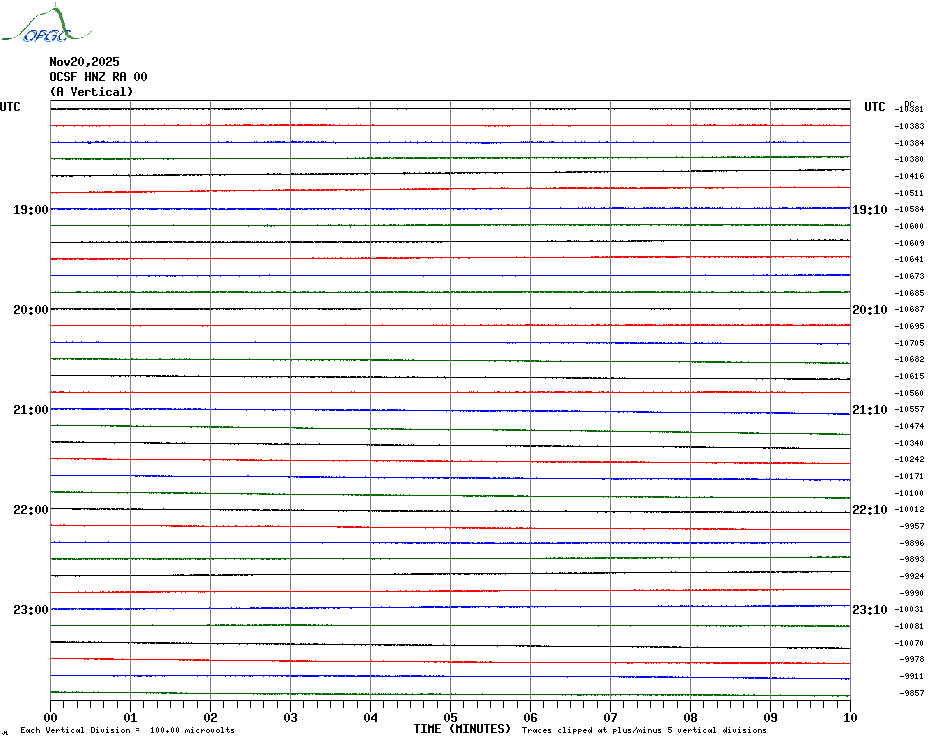Click minute marker 05 on time axis

451,717
